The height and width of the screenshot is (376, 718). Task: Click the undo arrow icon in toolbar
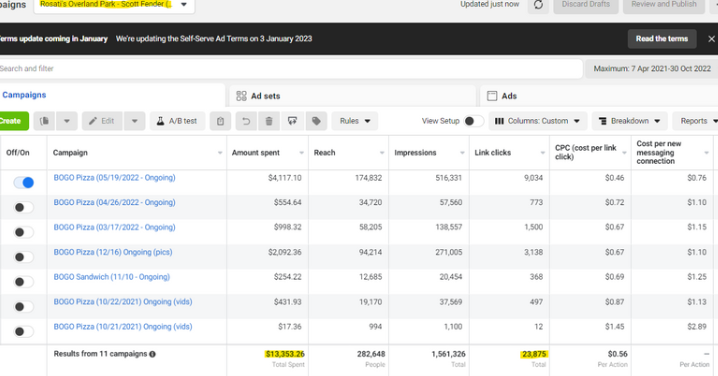point(246,121)
